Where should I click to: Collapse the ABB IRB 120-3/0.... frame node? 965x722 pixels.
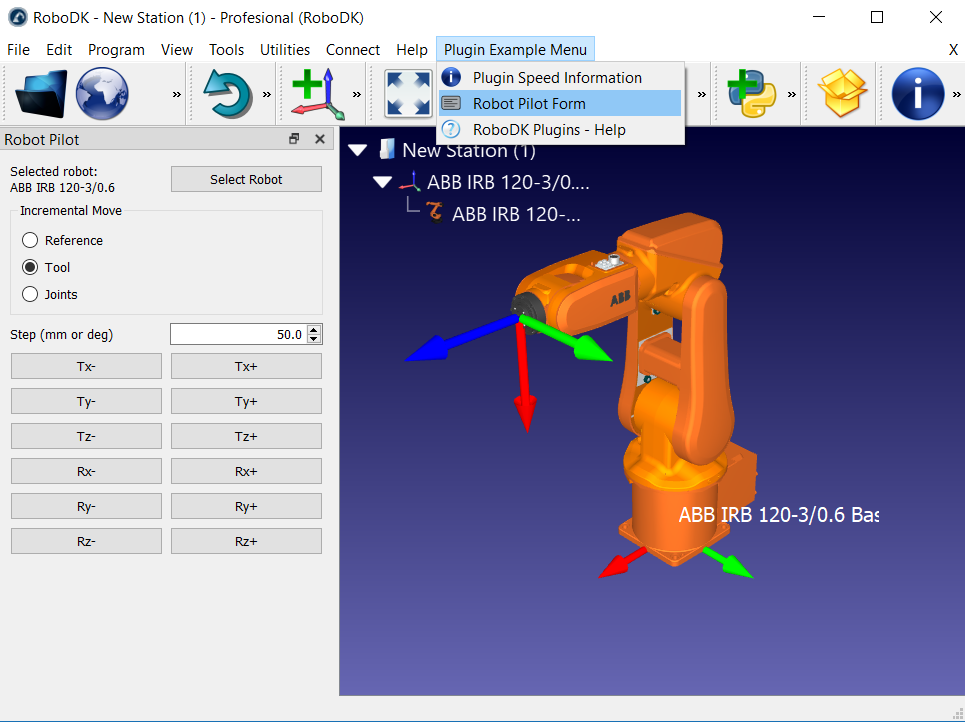coord(383,182)
